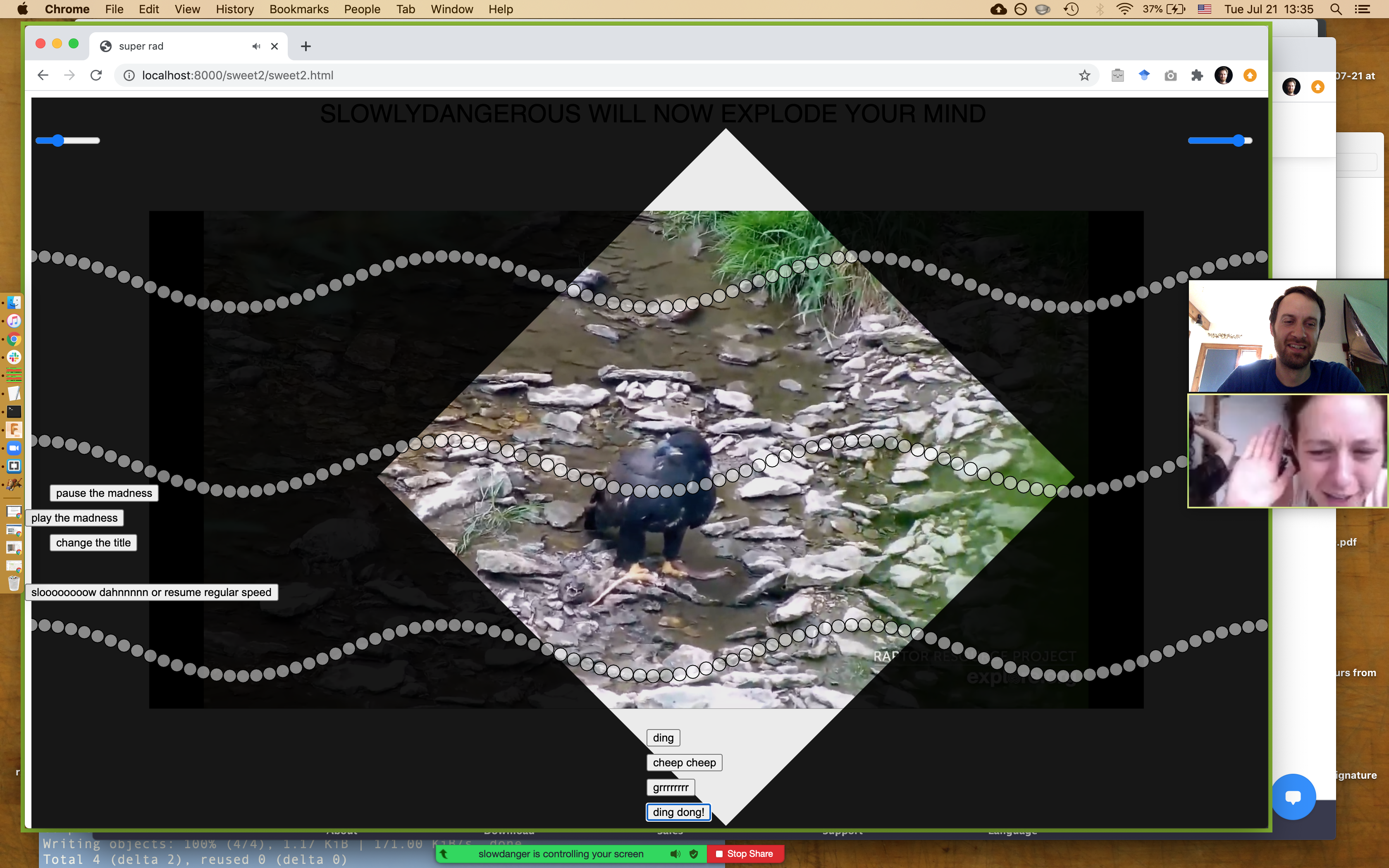Open the Chrome Extensions puzzle menu
This screenshot has width=1389, height=868.
click(x=1197, y=75)
